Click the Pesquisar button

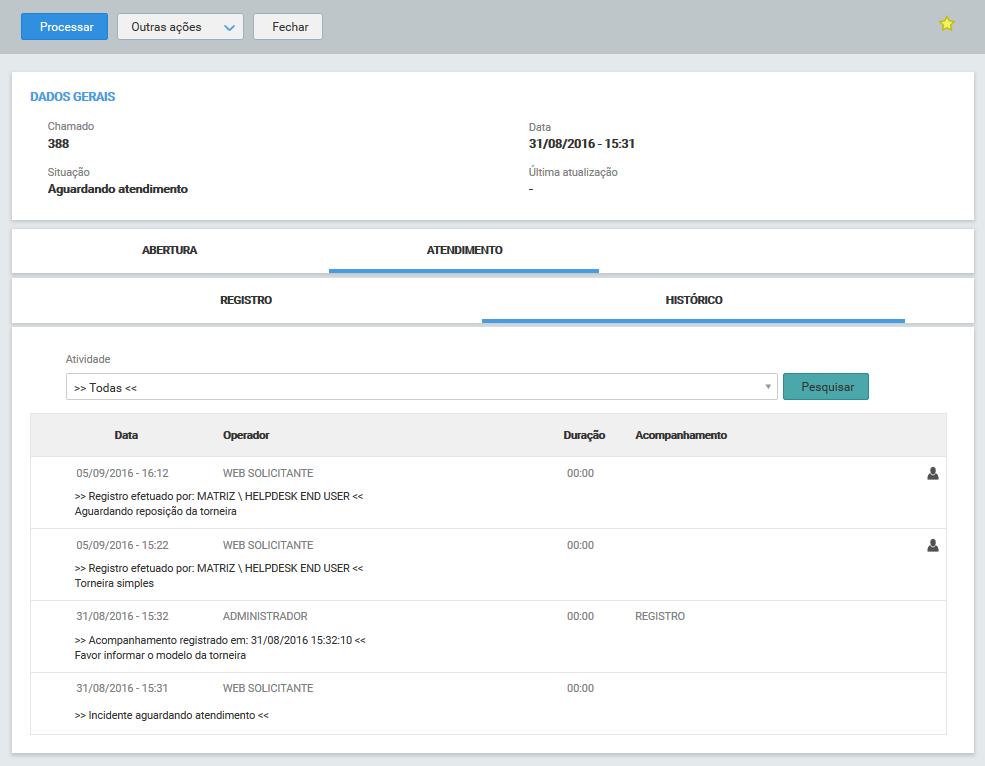pos(825,386)
